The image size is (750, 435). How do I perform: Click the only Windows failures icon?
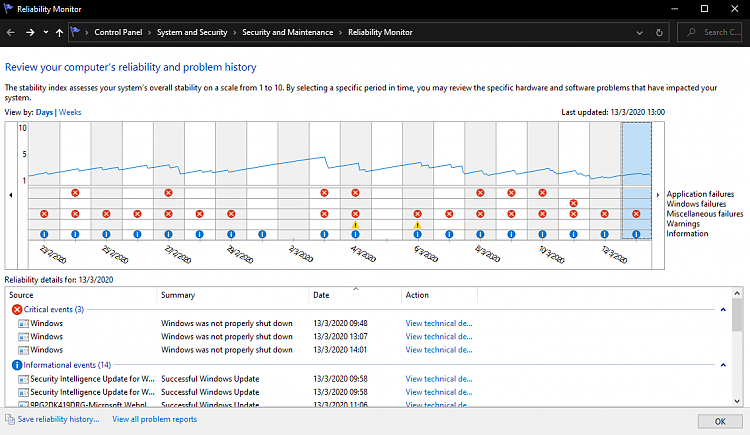tap(574, 203)
